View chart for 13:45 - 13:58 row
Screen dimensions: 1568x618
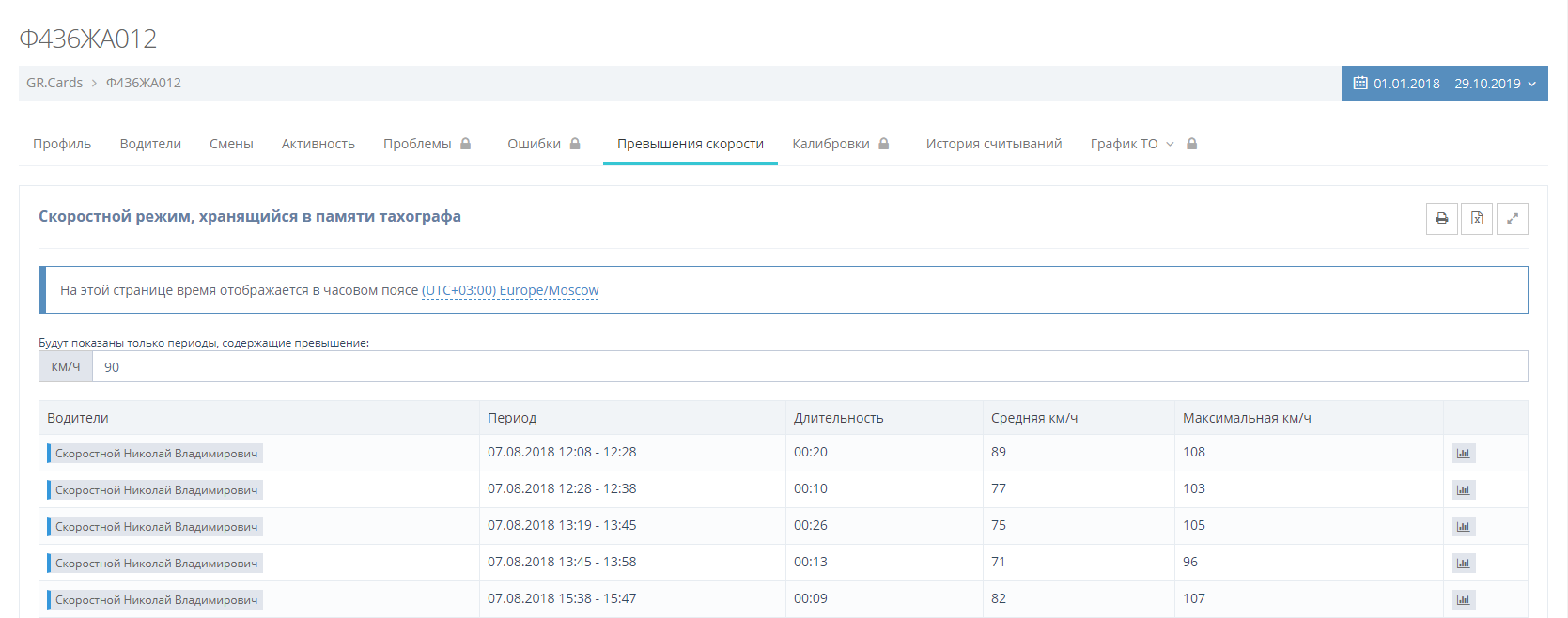pos(1463,564)
